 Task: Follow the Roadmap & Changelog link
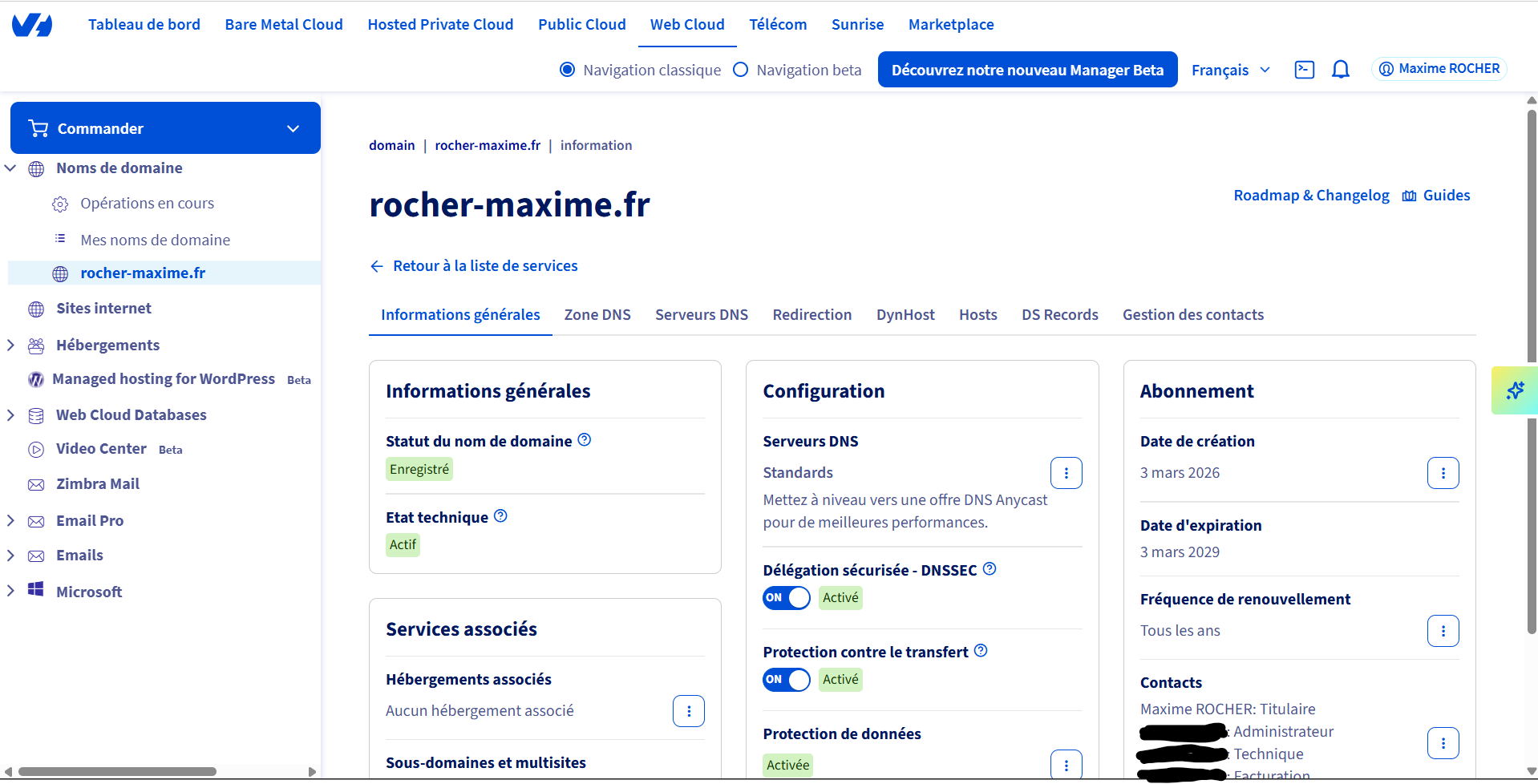[x=1310, y=195]
